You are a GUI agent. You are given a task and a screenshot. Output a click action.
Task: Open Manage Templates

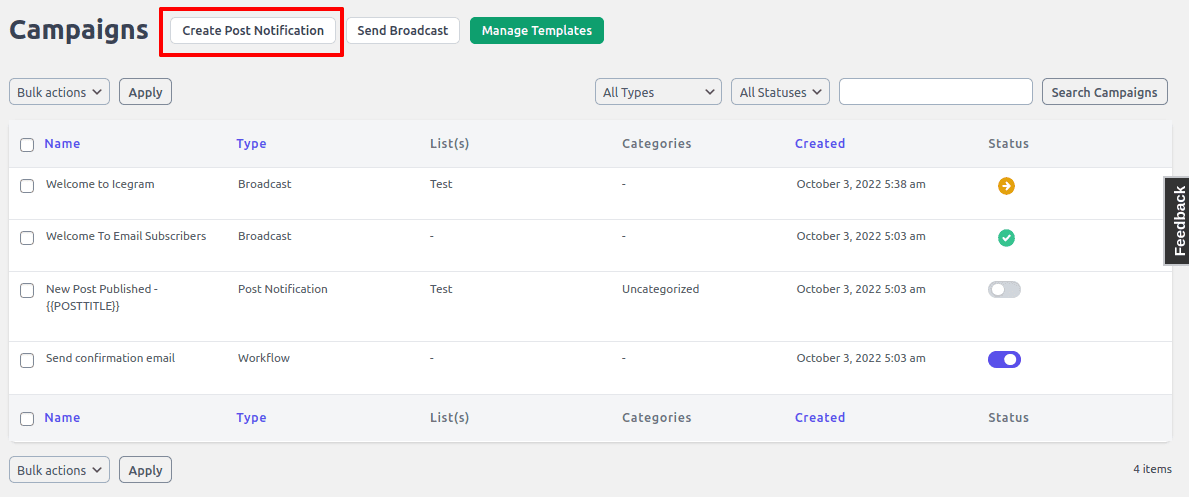point(537,30)
